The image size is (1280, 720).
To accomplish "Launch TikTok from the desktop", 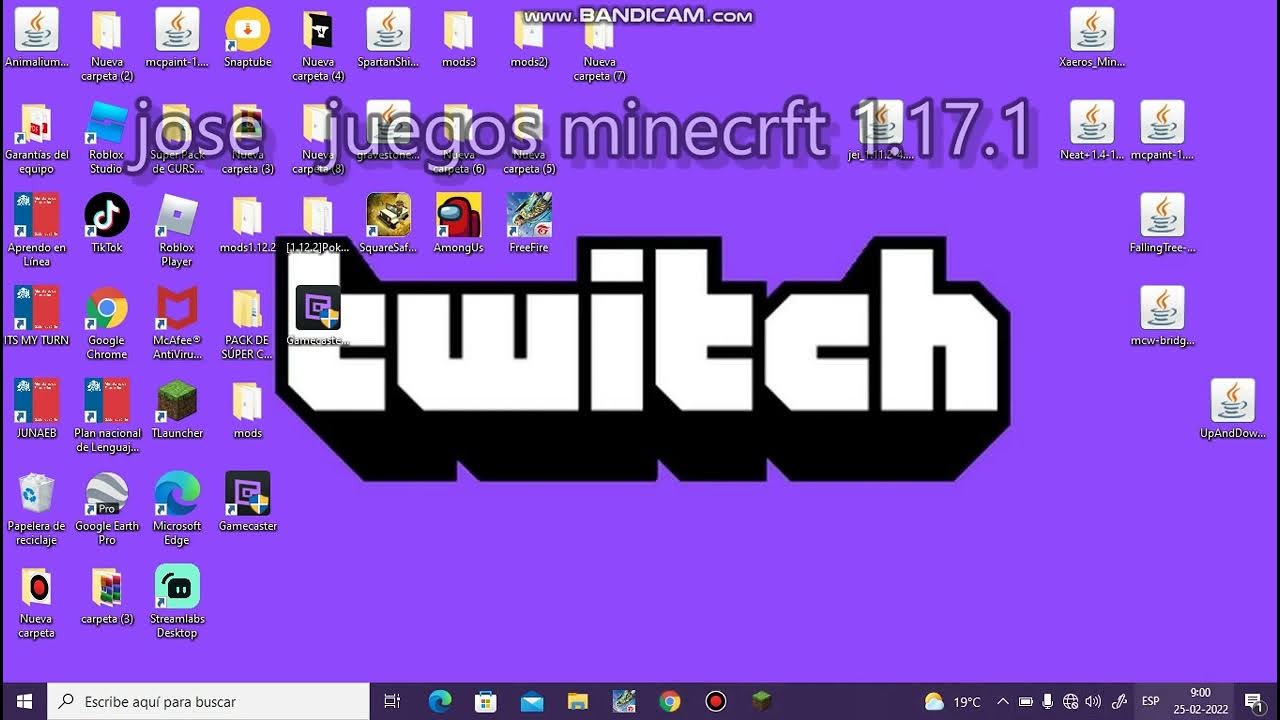I will (x=106, y=216).
